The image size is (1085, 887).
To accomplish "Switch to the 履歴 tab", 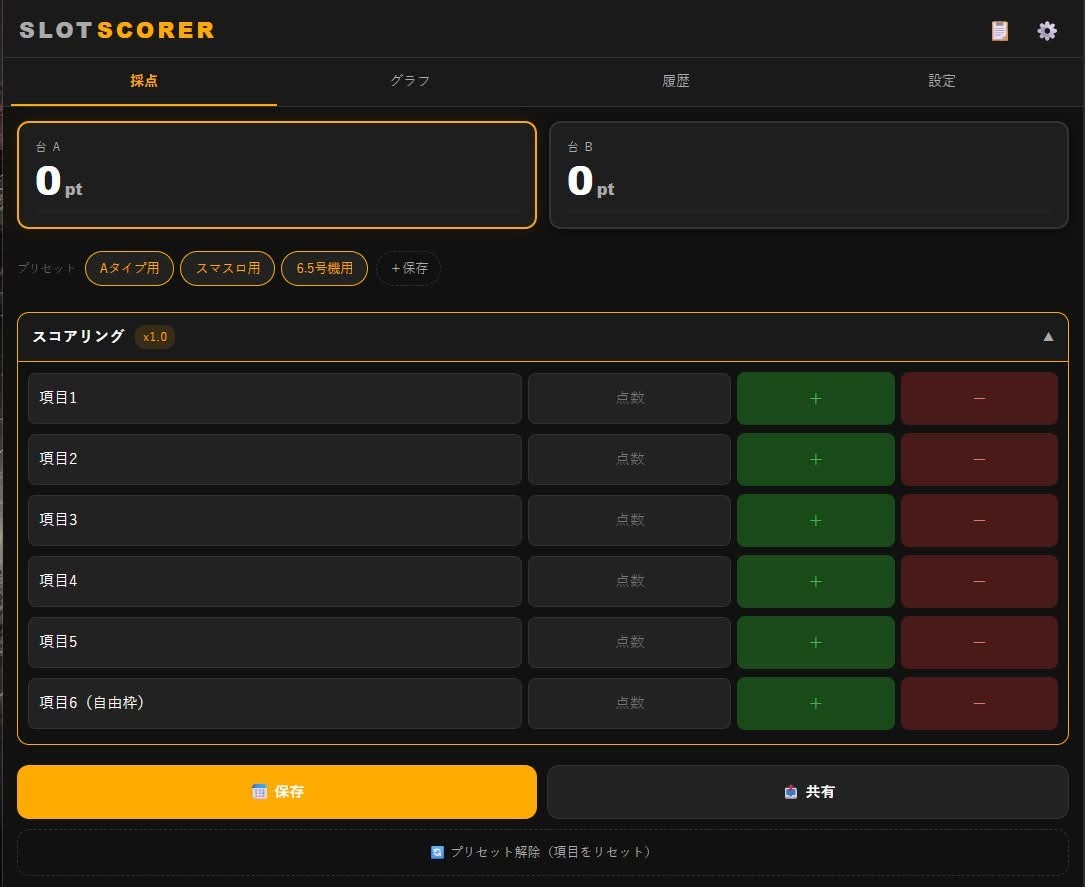I will click(x=675, y=81).
